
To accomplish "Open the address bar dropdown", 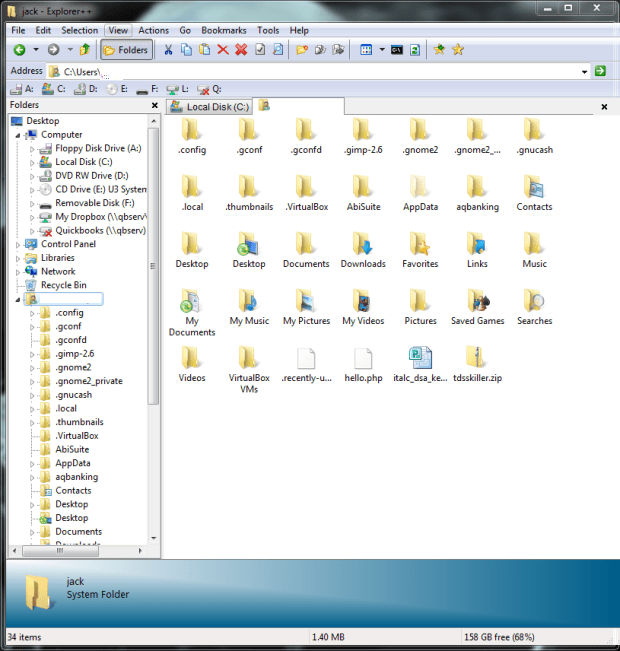I will [x=584, y=72].
